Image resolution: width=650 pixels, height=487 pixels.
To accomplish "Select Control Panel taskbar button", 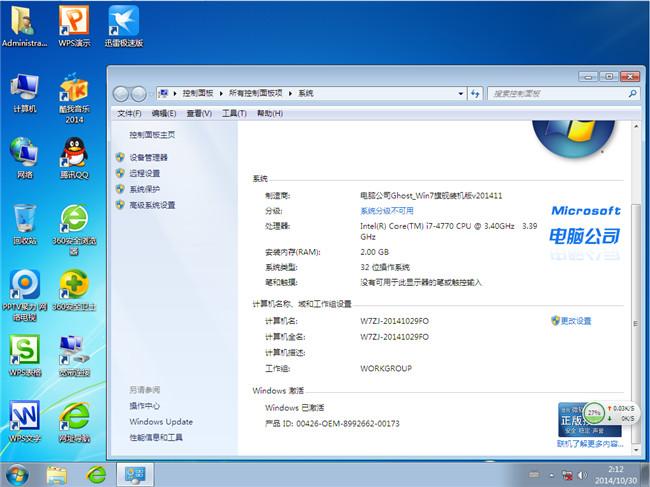I will click(x=135, y=475).
